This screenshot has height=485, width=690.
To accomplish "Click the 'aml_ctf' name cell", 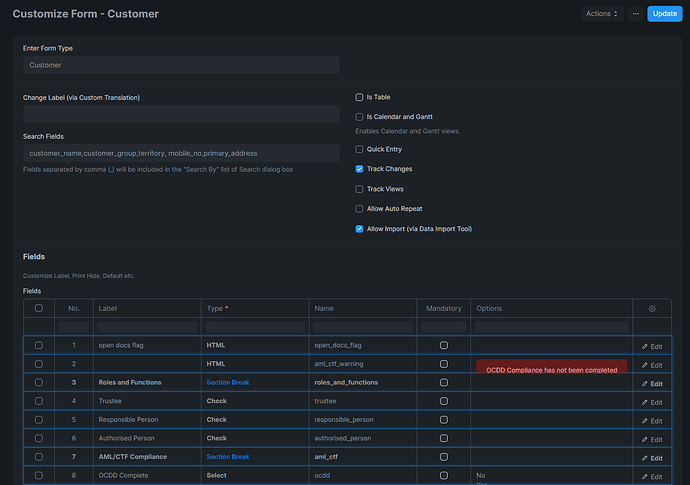I will coord(363,457).
